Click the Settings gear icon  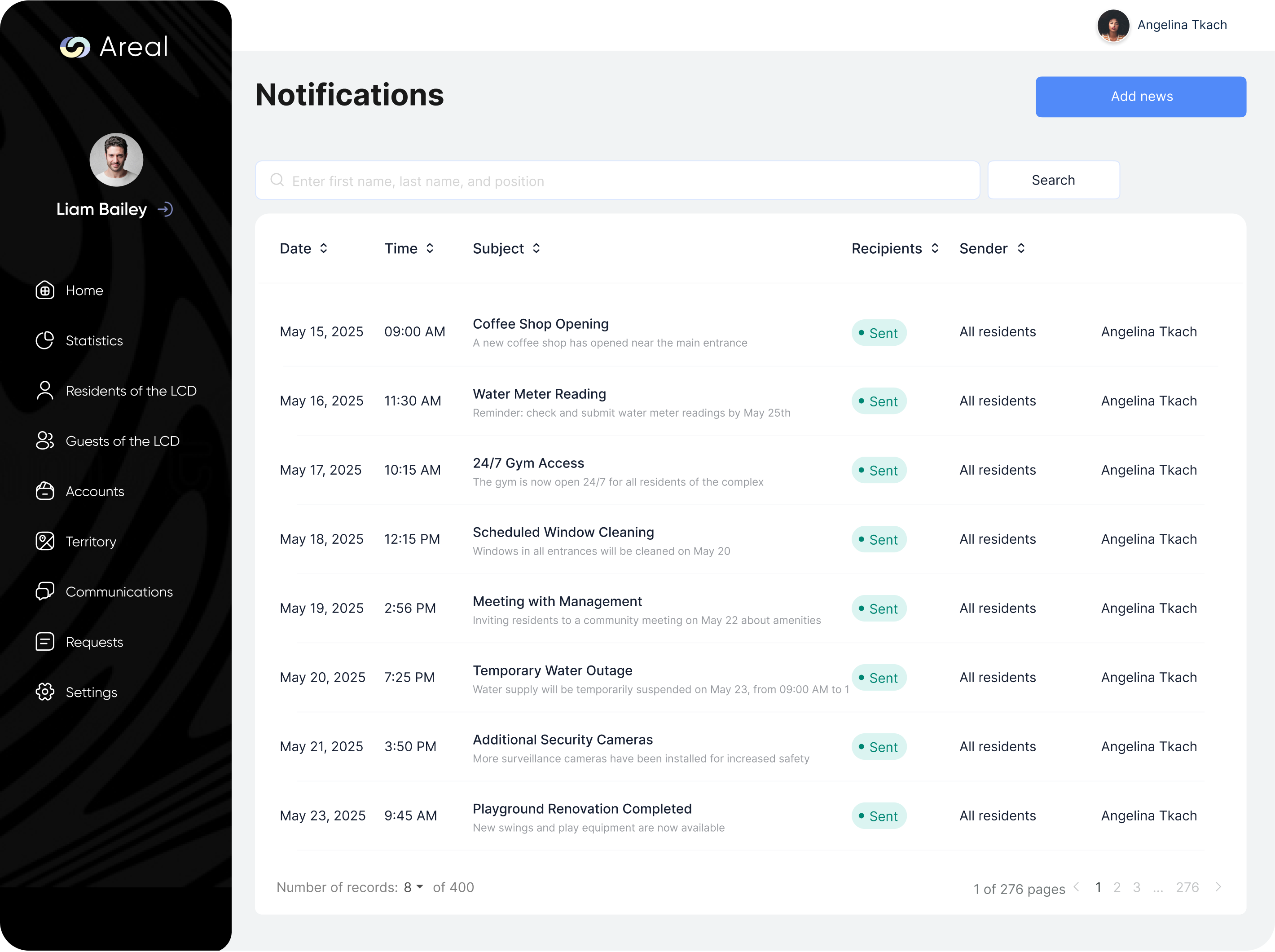(45, 692)
